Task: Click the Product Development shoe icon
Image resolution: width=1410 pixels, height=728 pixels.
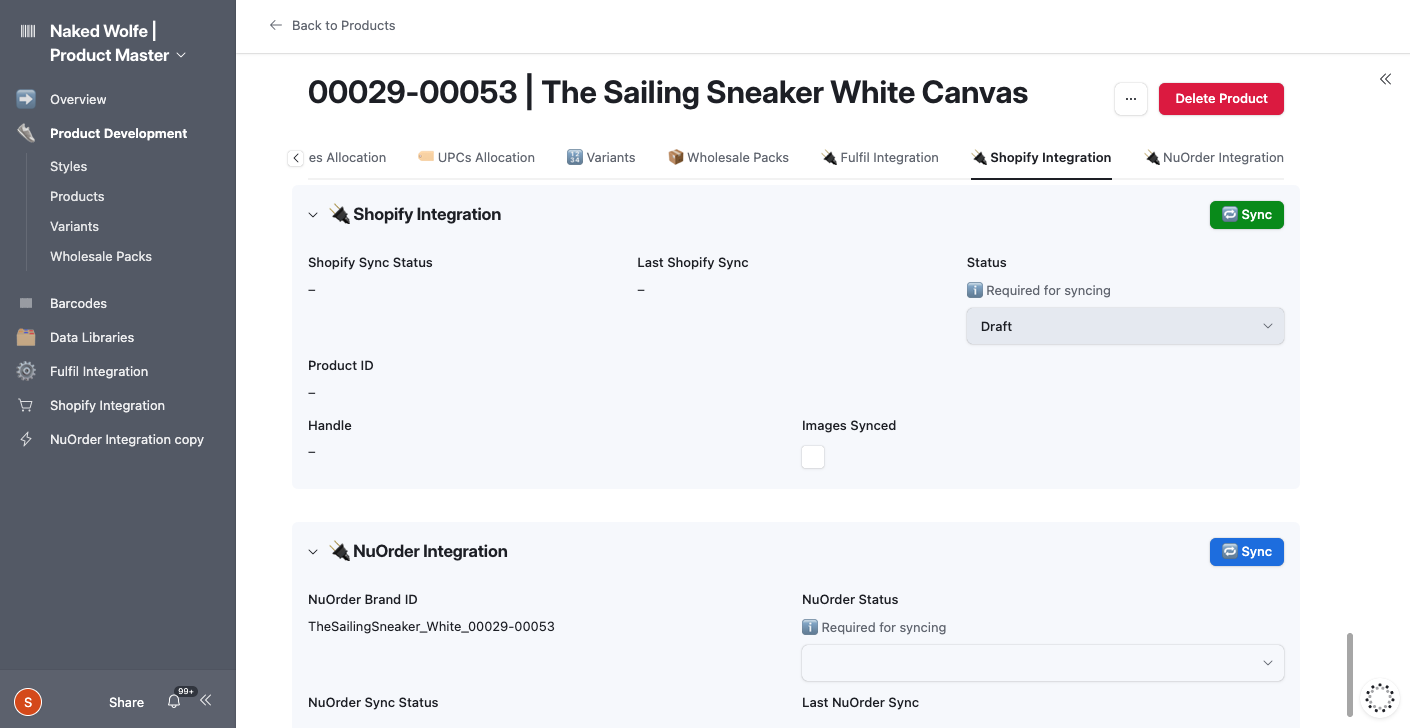Action: click(26, 133)
